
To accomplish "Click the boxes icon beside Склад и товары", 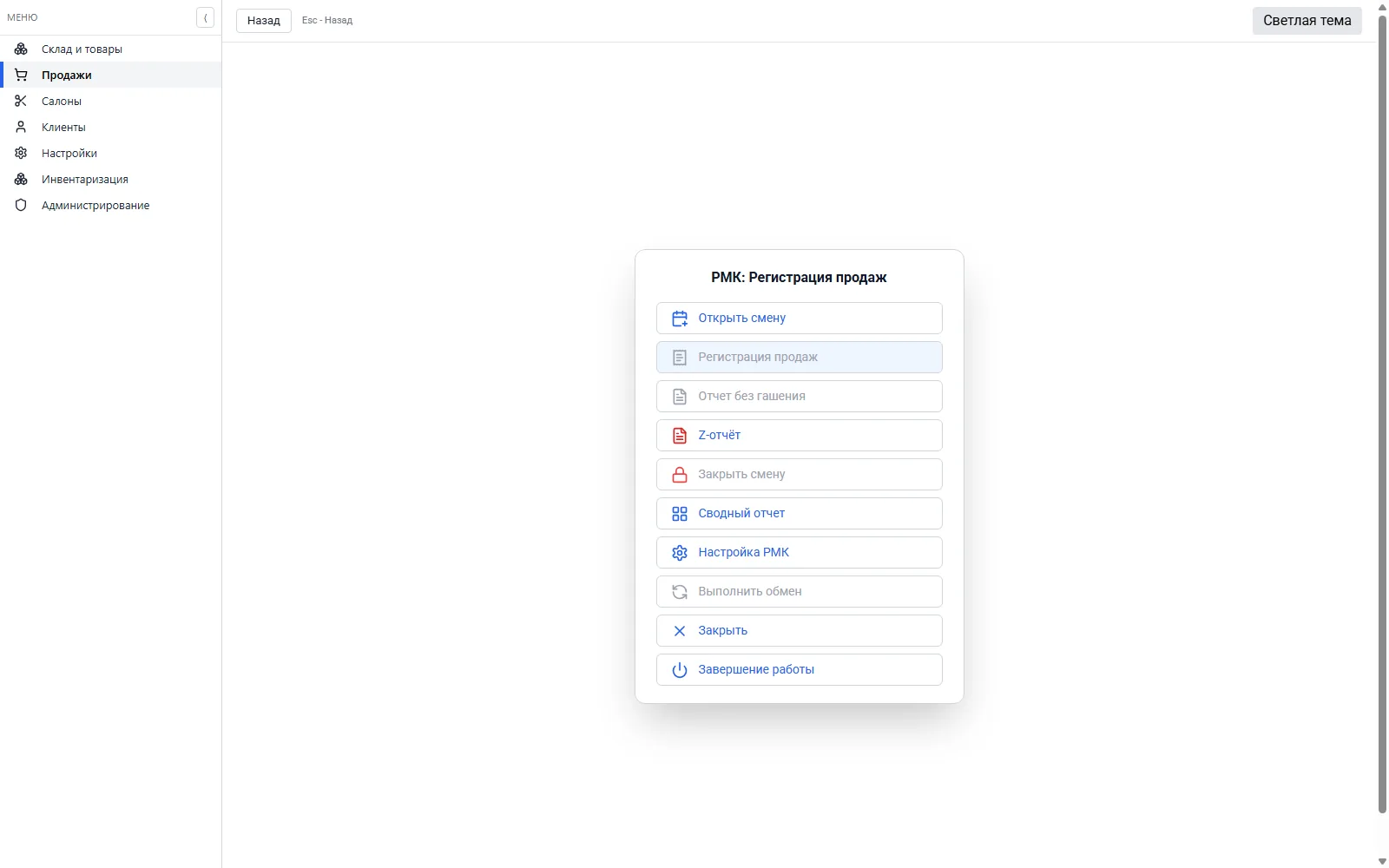I will click(x=21, y=49).
